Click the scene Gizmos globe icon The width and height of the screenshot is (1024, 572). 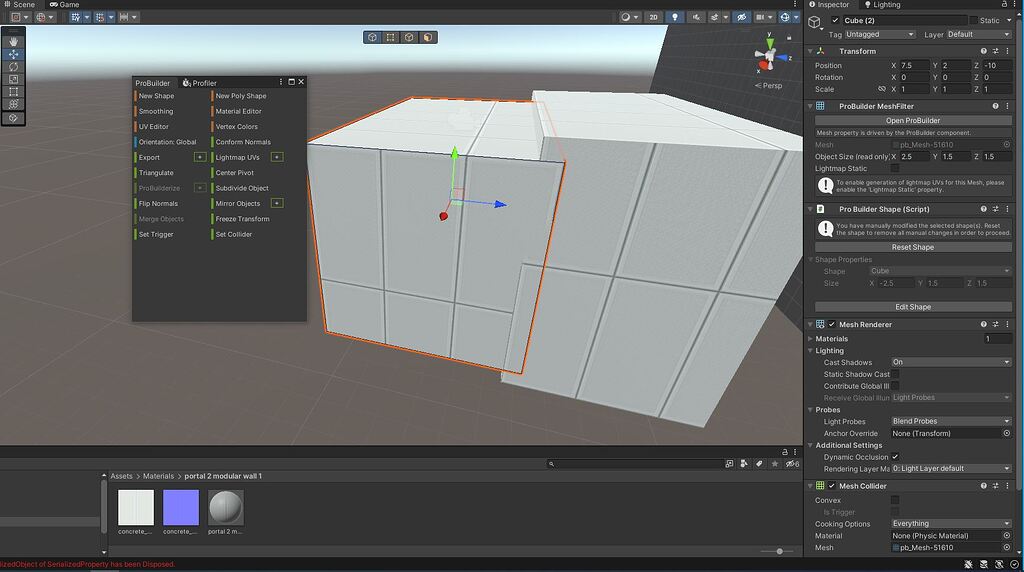point(785,17)
